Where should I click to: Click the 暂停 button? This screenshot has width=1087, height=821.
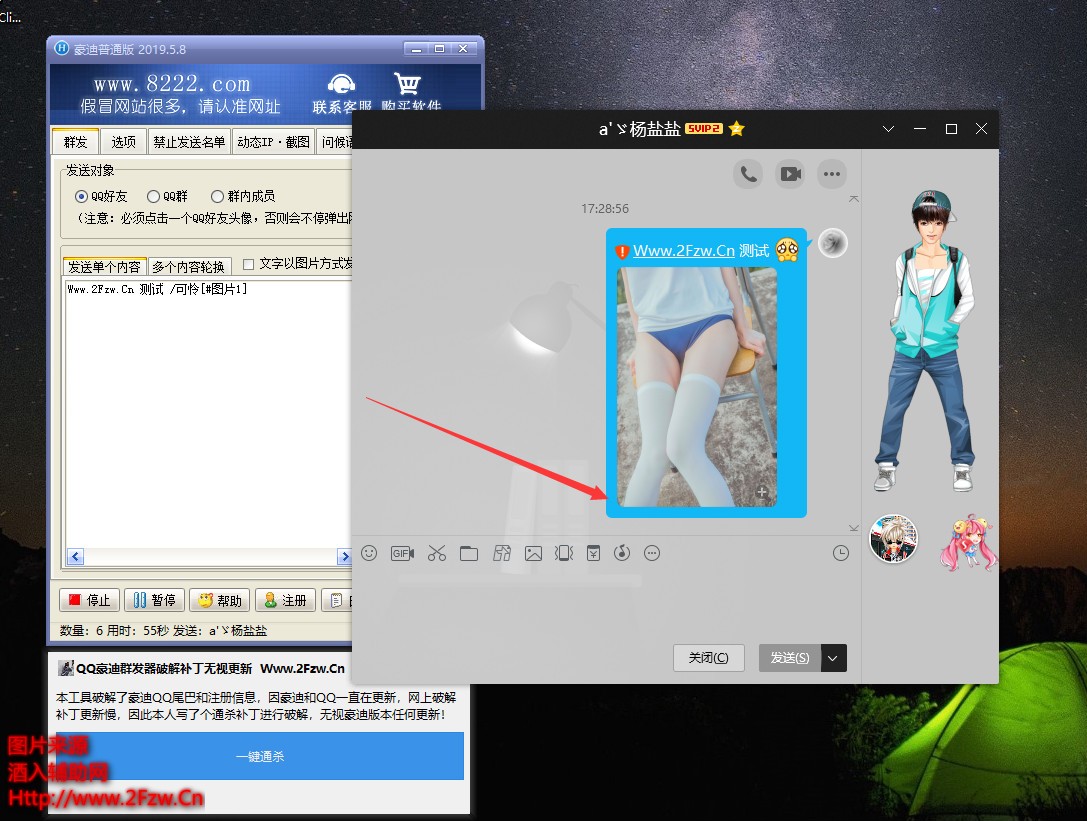[154, 600]
